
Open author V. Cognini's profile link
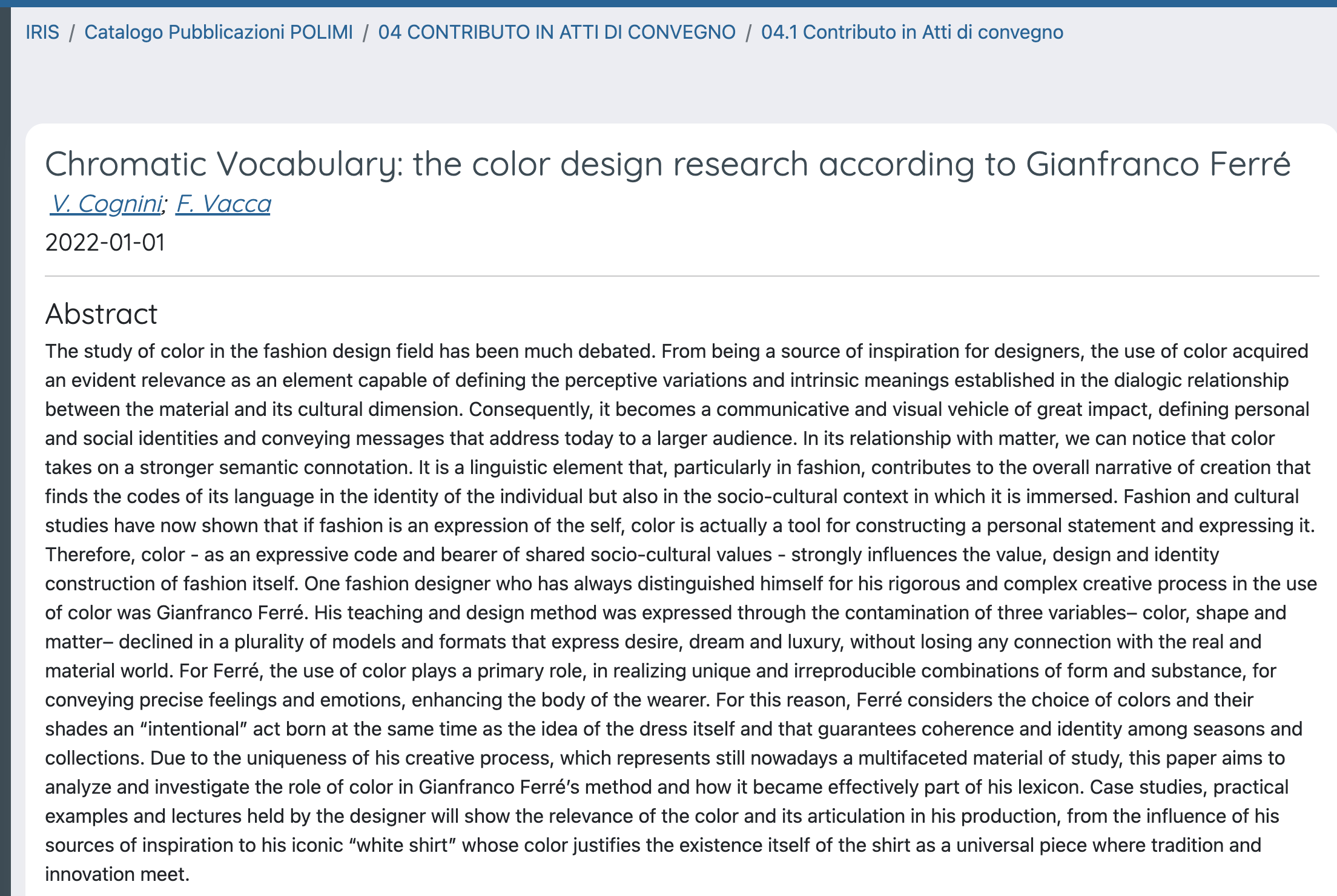click(107, 204)
